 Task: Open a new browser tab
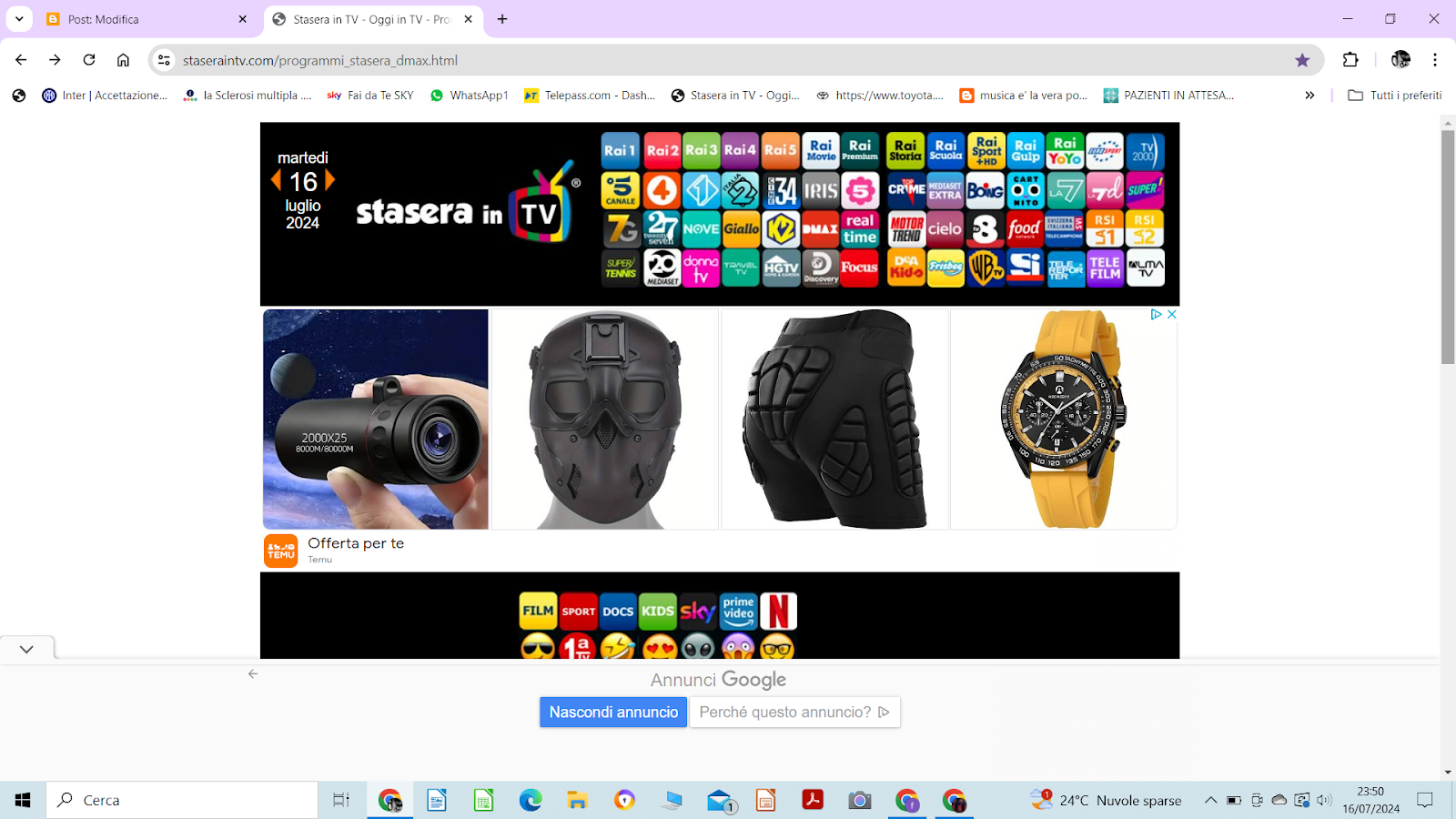(502, 19)
